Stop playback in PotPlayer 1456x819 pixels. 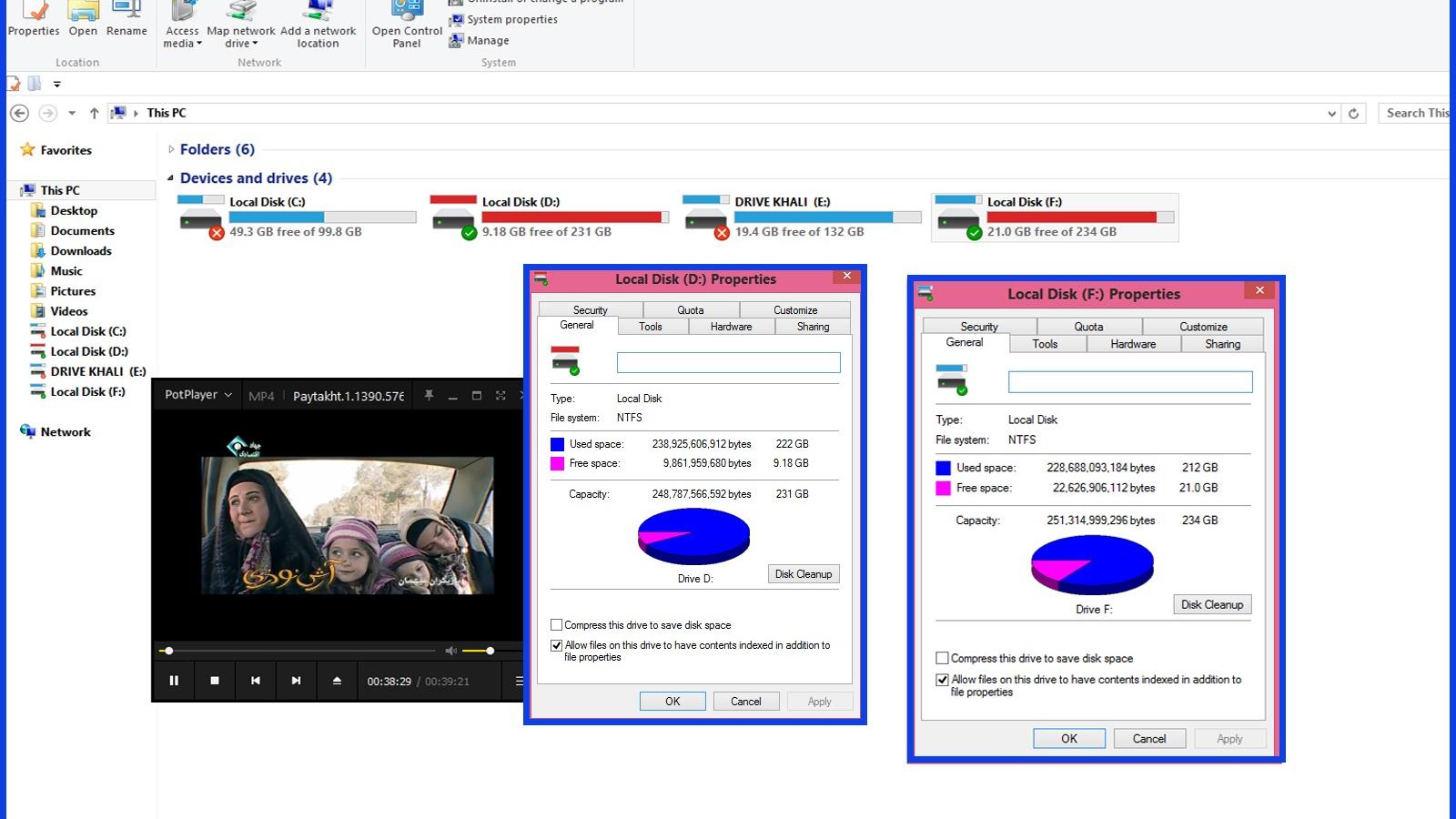pyautogui.click(x=215, y=681)
